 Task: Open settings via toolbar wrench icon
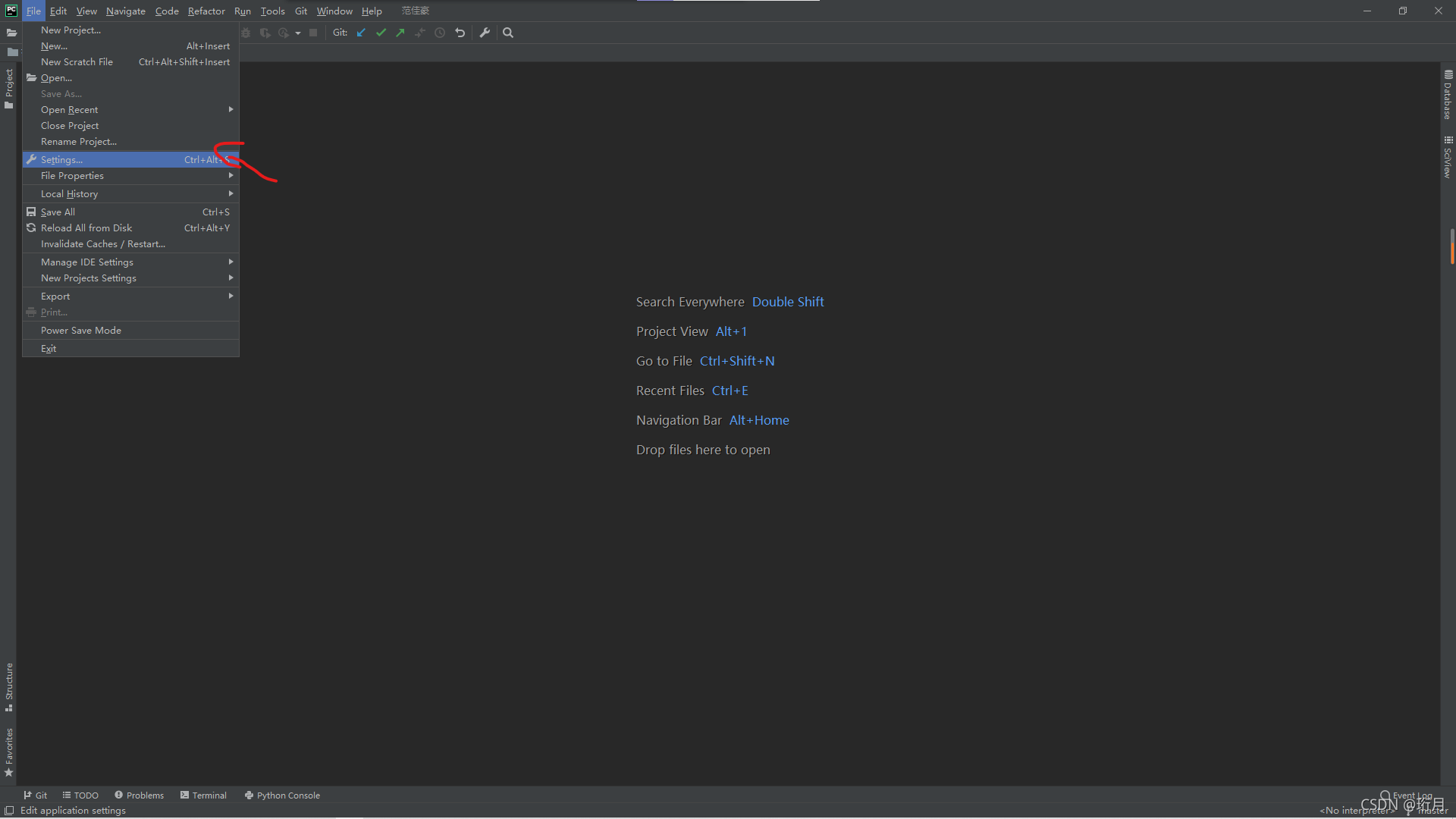(x=485, y=33)
